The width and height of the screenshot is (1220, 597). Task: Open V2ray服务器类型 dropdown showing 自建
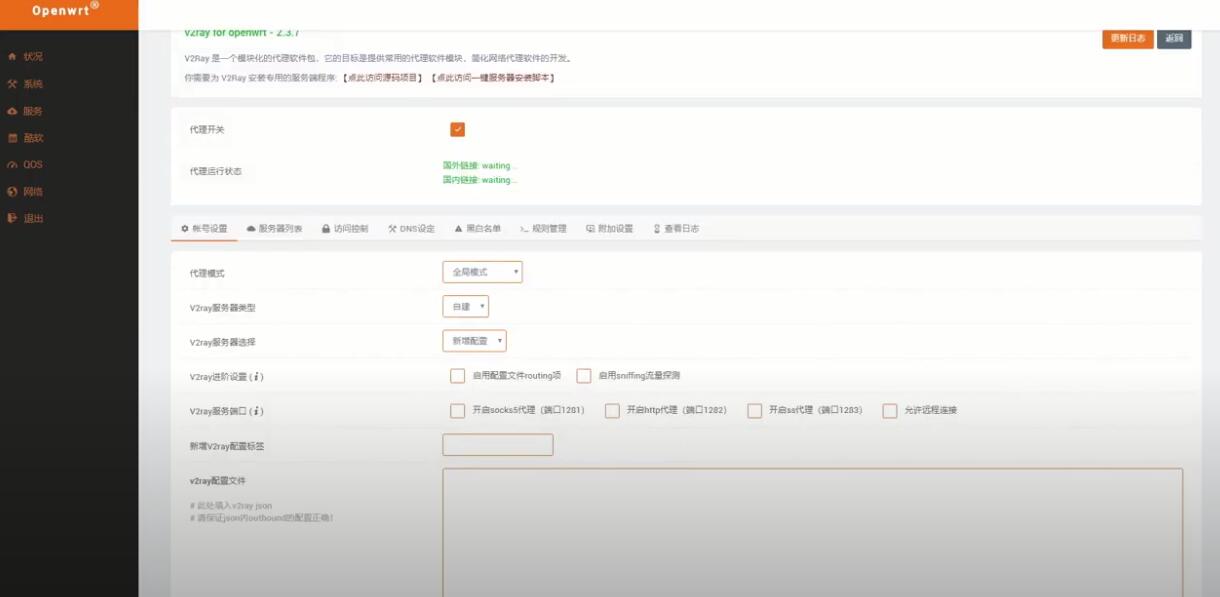(465, 307)
